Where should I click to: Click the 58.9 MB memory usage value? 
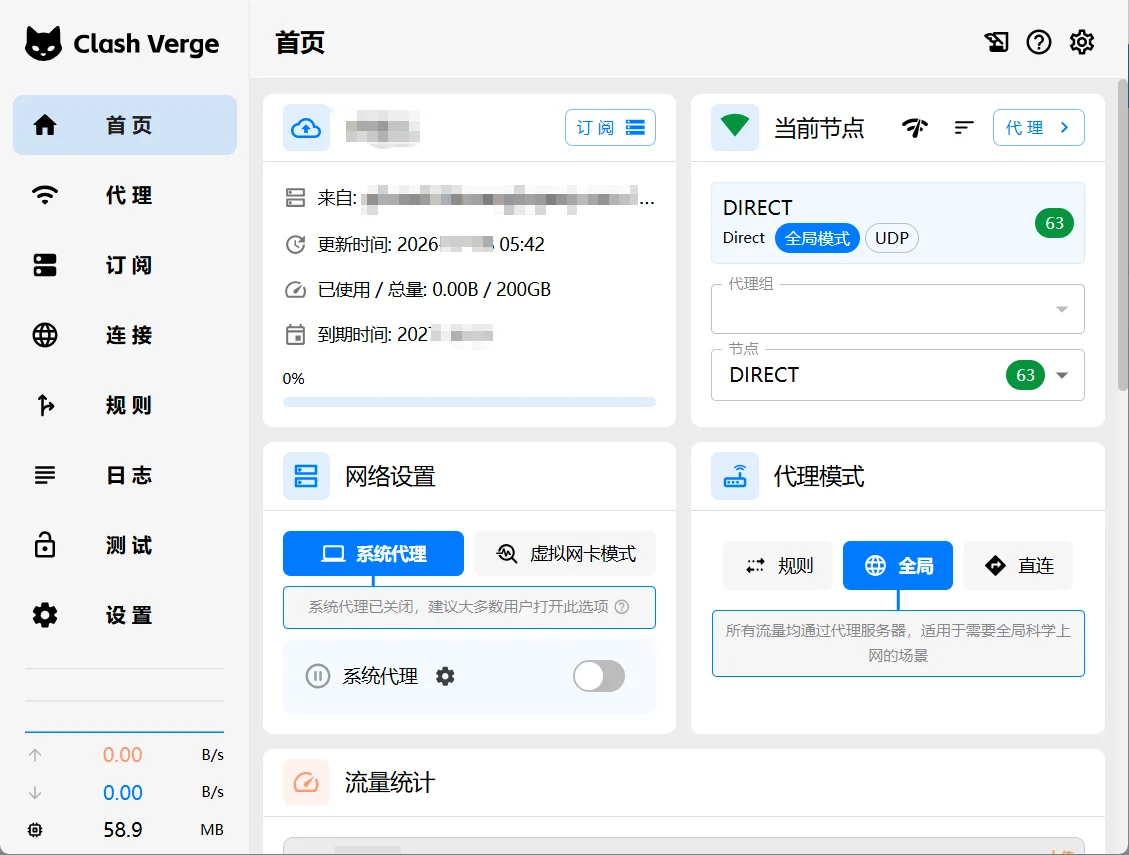[x=123, y=830]
